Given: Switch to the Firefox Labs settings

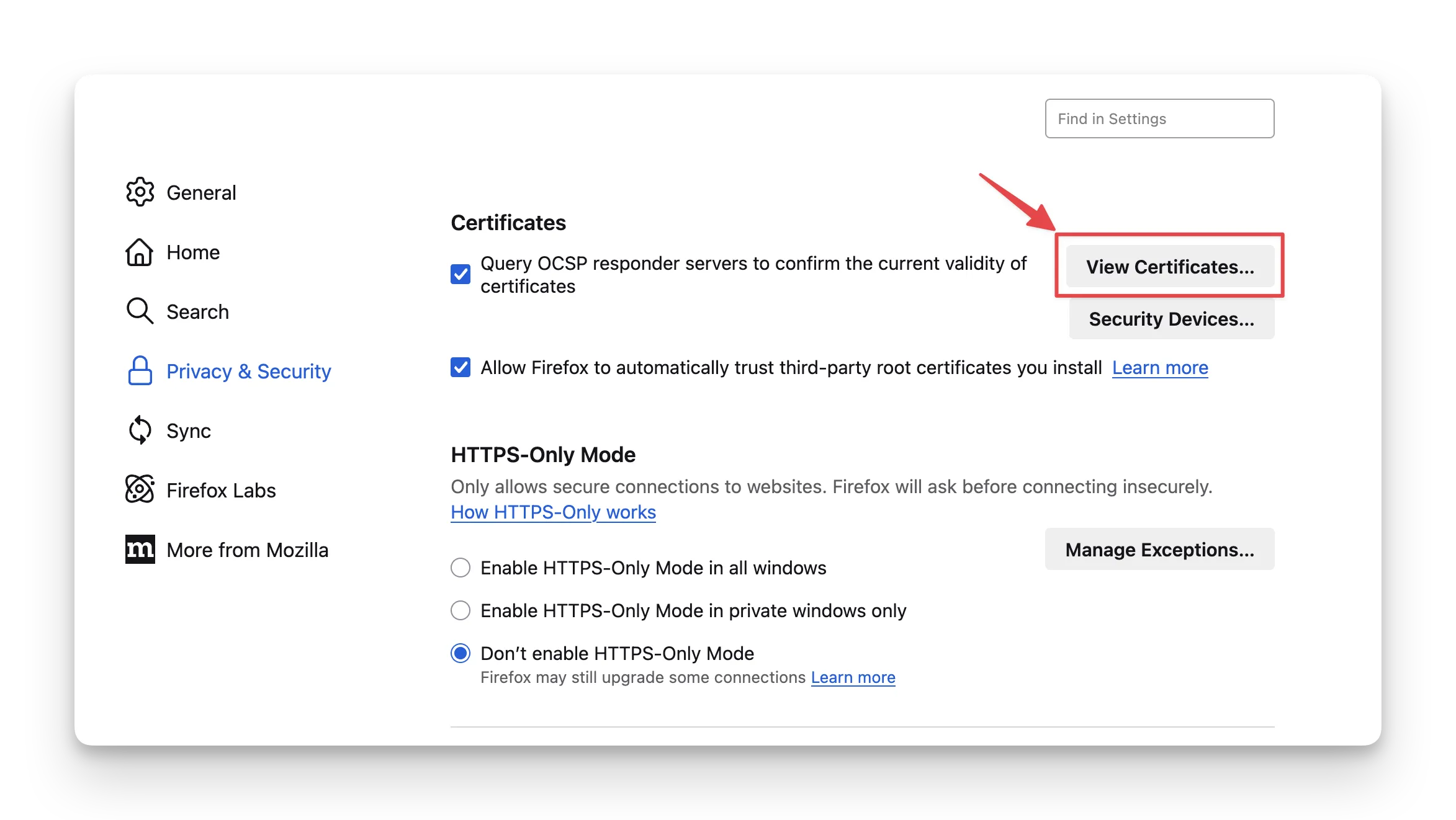Looking at the screenshot, I should click(x=221, y=491).
